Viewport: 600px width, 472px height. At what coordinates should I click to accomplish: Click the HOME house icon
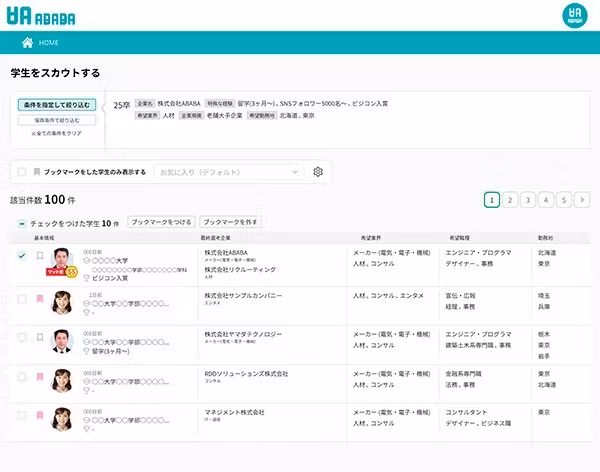pyautogui.click(x=27, y=42)
